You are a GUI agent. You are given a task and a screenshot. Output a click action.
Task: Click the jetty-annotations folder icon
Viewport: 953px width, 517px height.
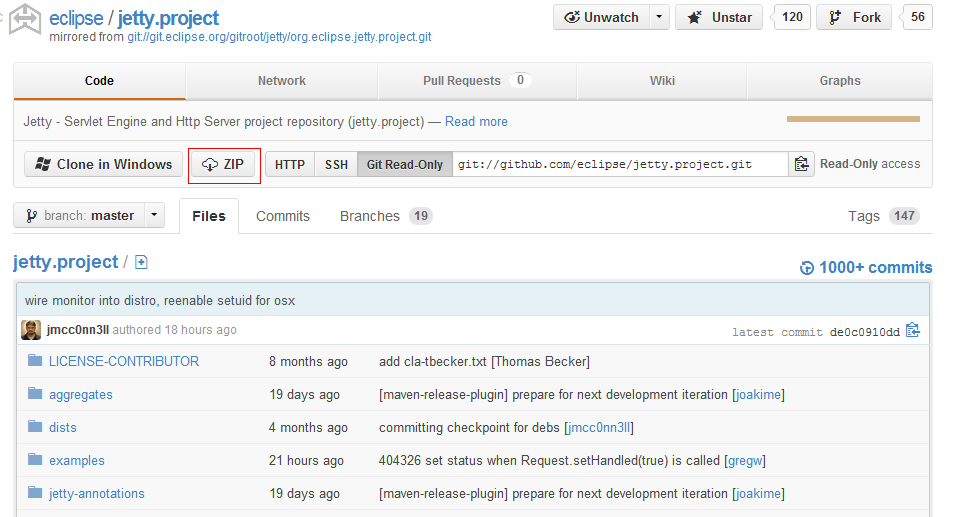[x=35, y=493]
